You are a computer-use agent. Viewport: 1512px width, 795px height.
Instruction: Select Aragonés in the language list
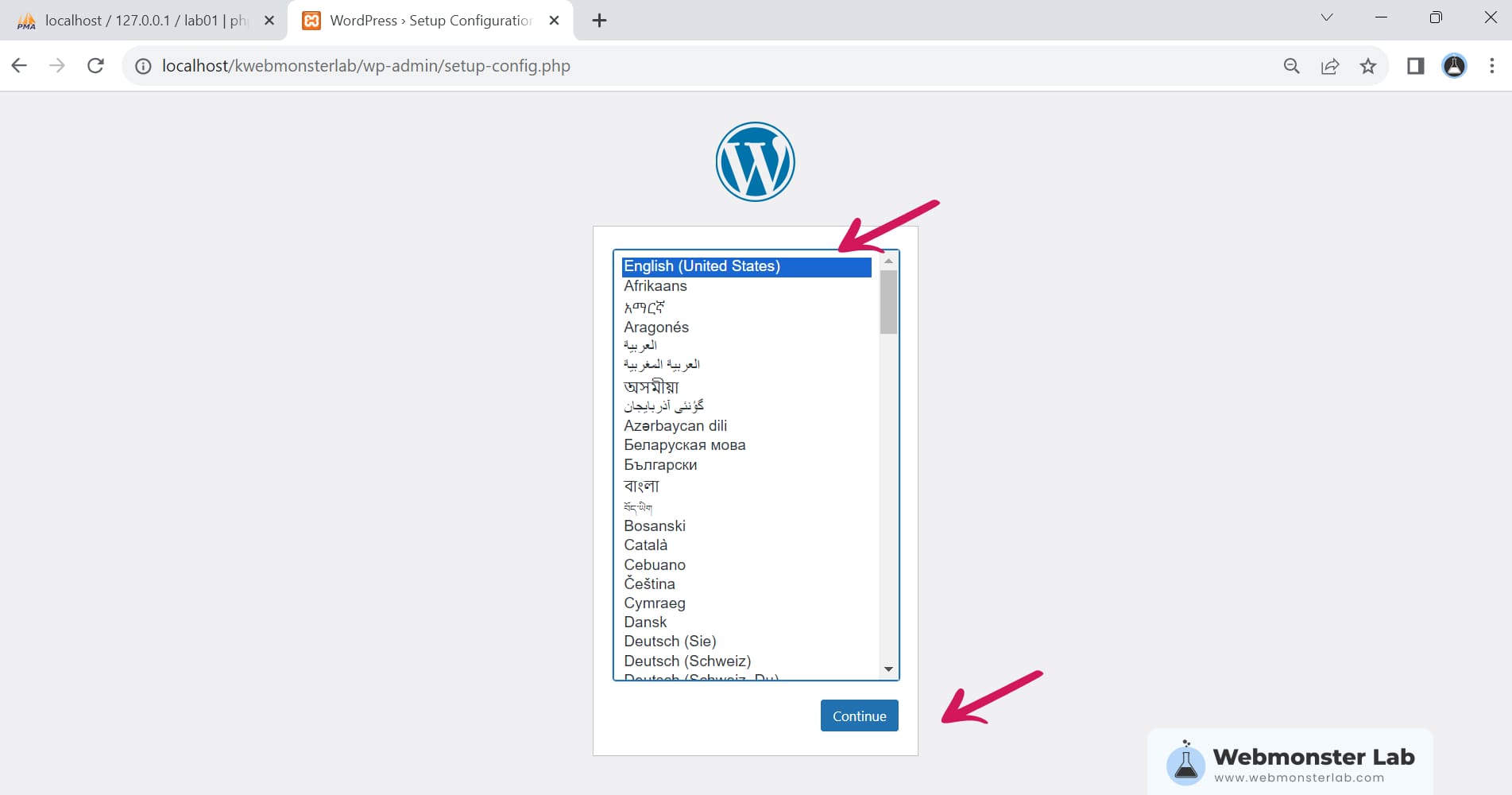746,328
